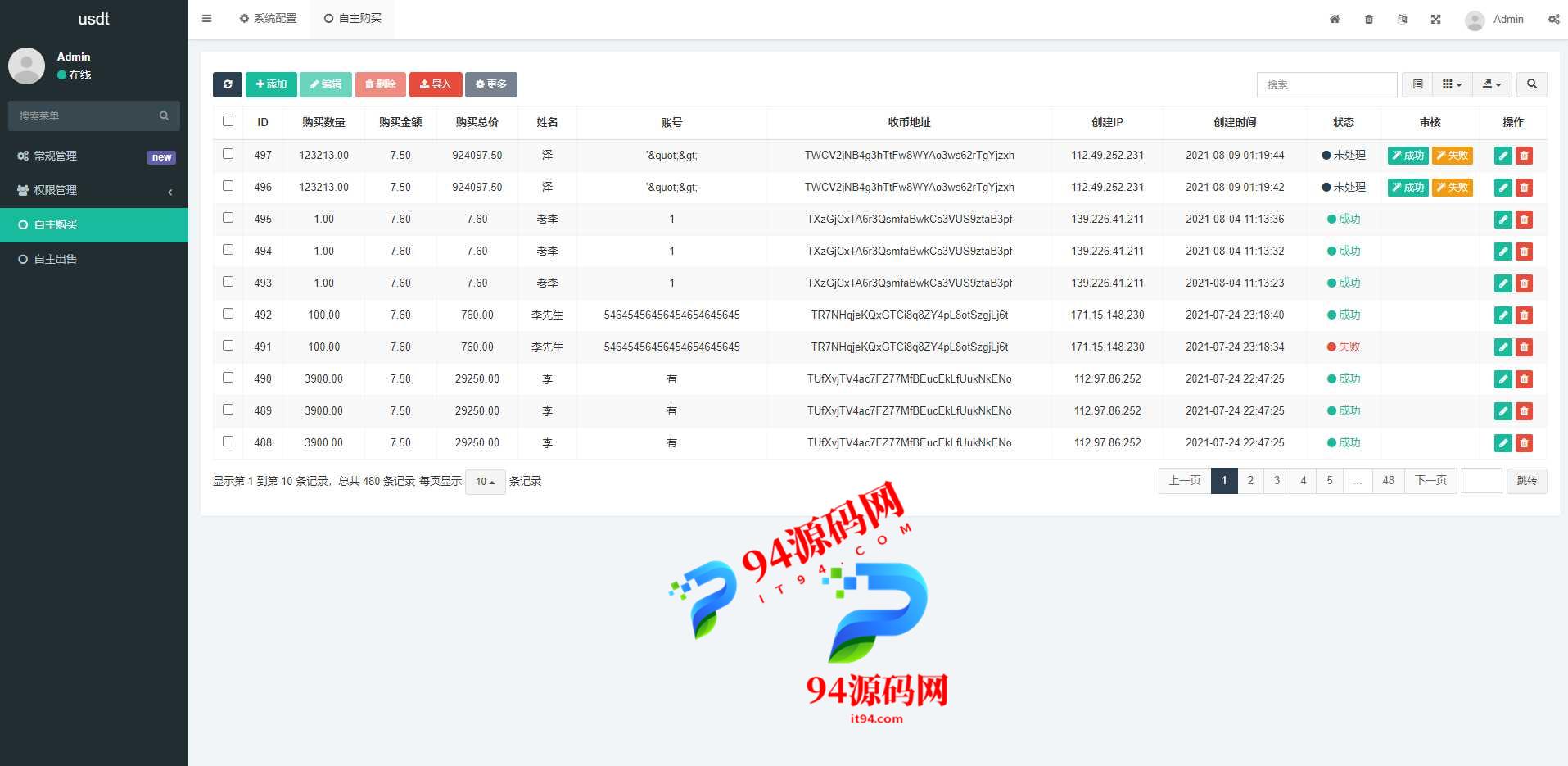Toggle the select-all checkbox in table header
The width and height of the screenshot is (1568, 766).
click(228, 121)
